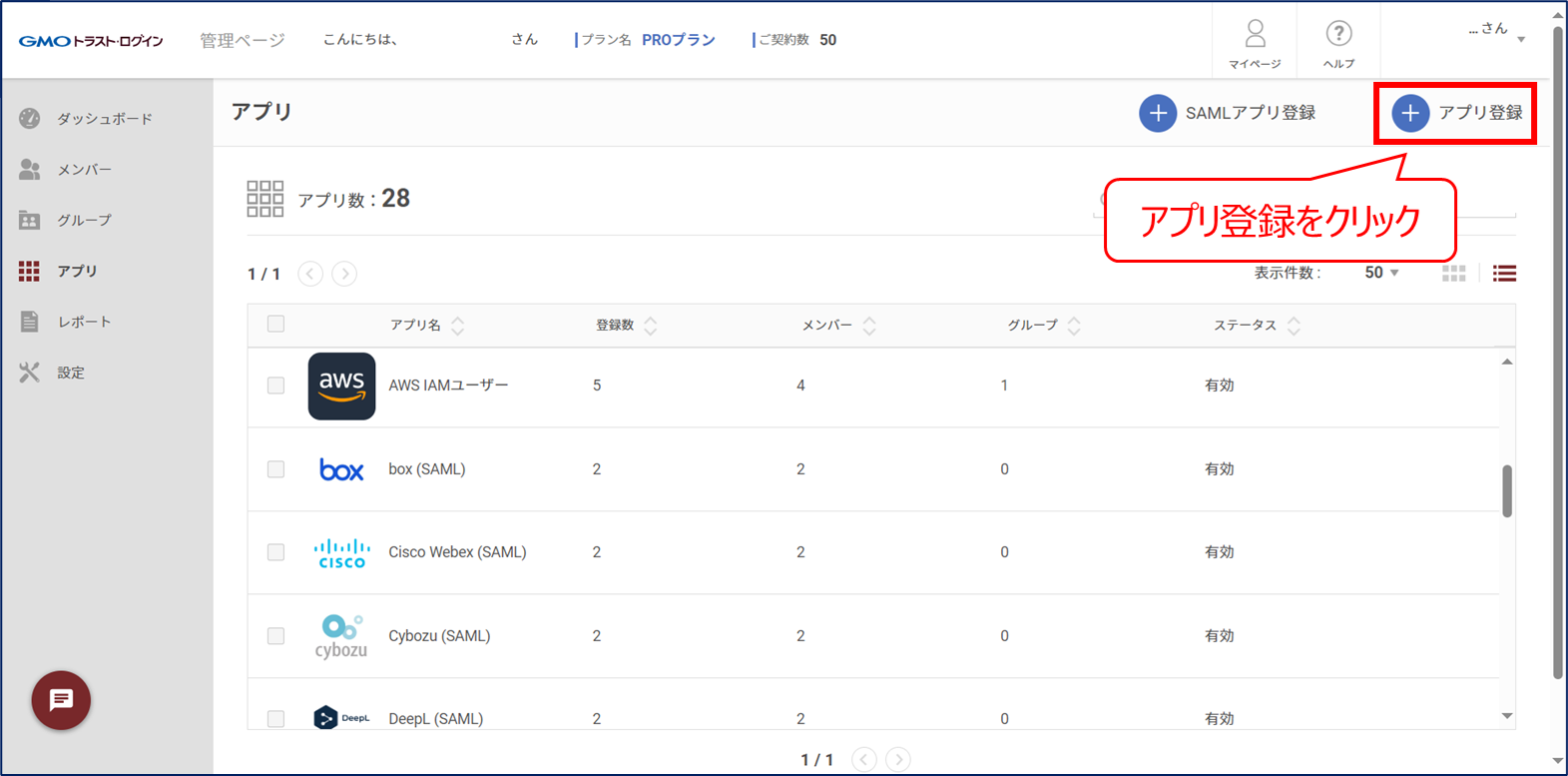The width and height of the screenshot is (1568, 776).
Task: Click the box app logo
Action: pyautogui.click(x=341, y=469)
